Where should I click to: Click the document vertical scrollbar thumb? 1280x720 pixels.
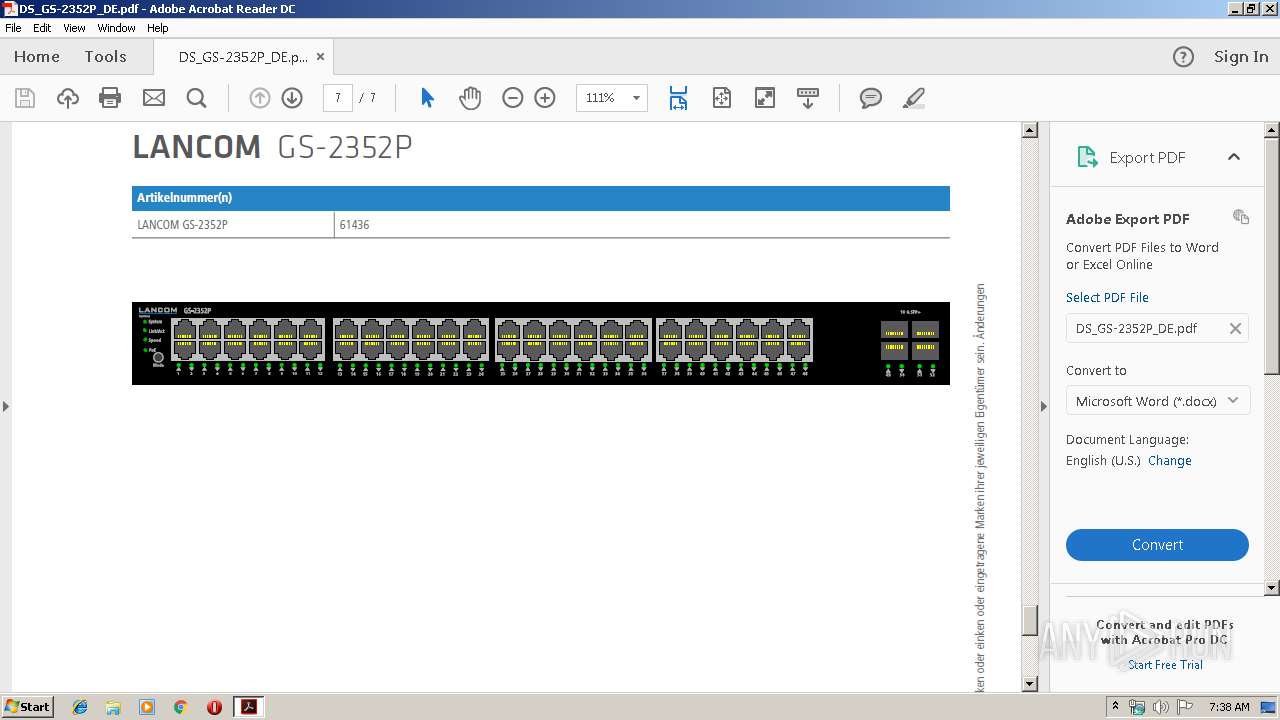coord(1030,620)
